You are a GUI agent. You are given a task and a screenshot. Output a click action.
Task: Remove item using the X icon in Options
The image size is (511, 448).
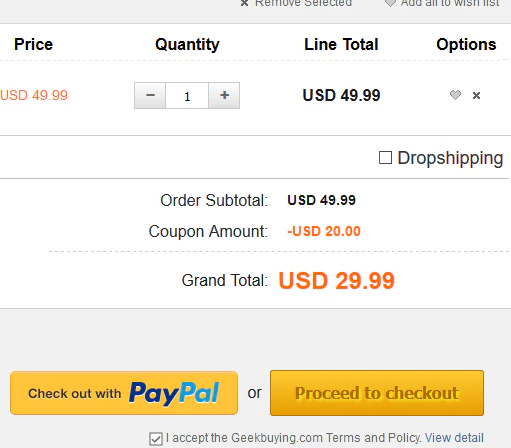(476, 96)
